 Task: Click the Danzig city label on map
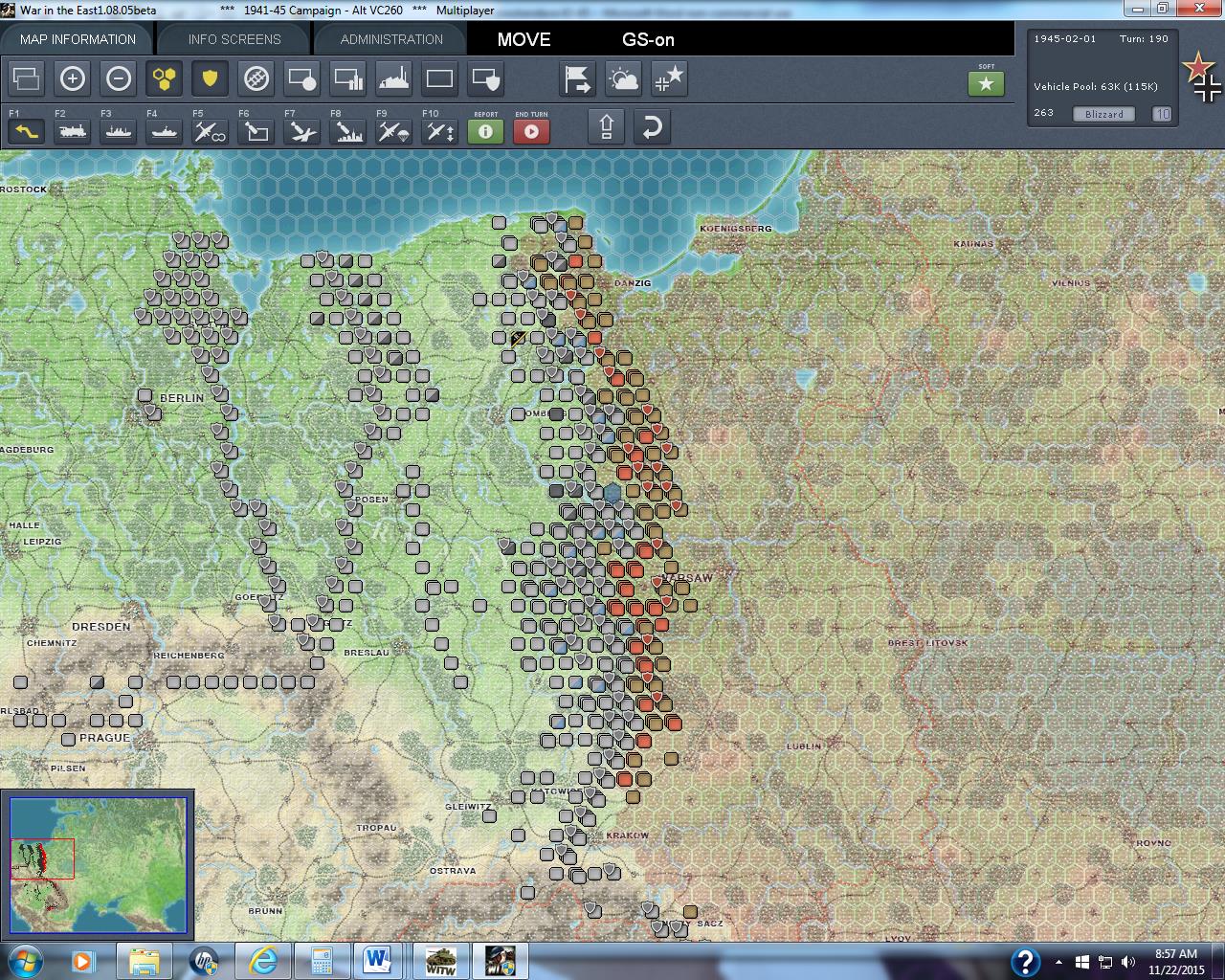(633, 283)
